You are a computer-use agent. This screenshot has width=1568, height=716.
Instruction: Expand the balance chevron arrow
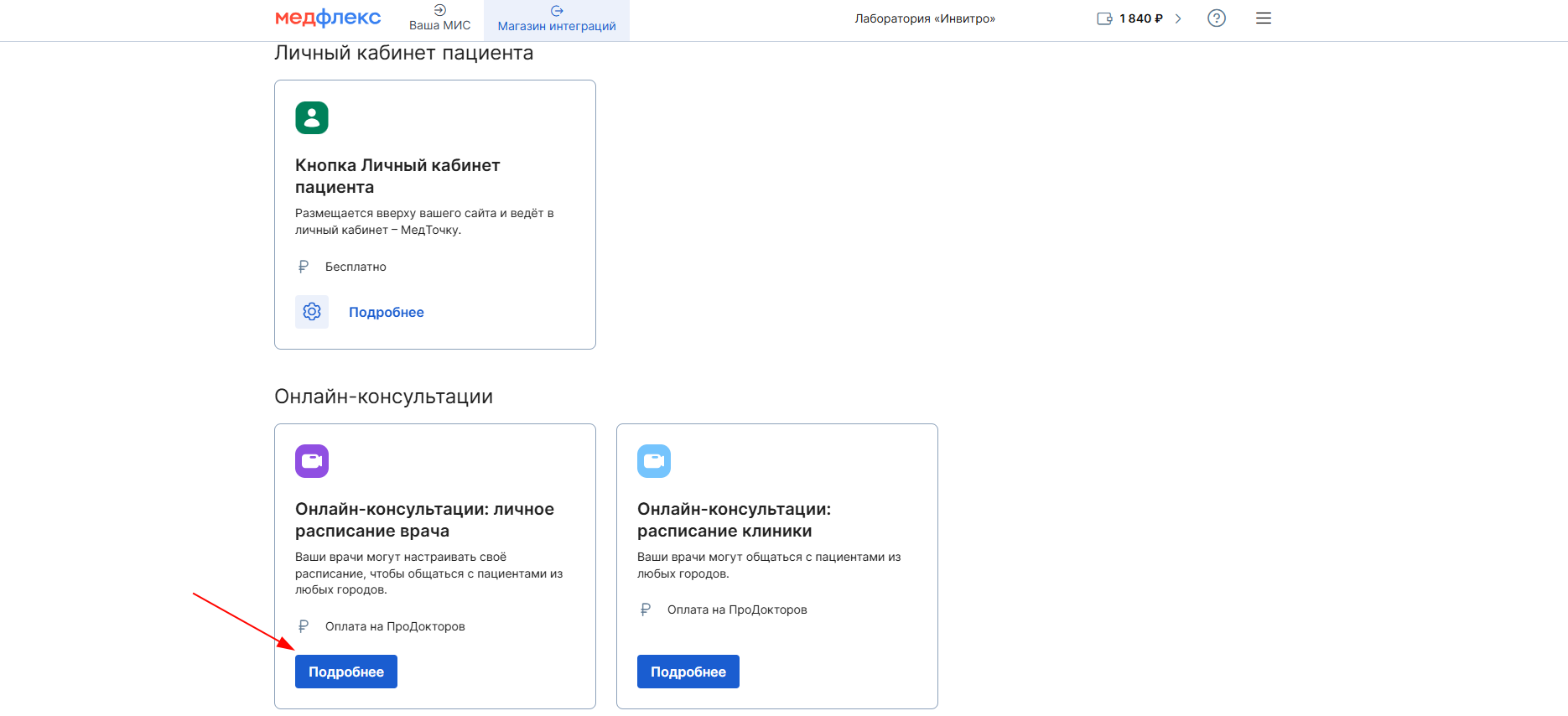click(x=1178, y=18)
